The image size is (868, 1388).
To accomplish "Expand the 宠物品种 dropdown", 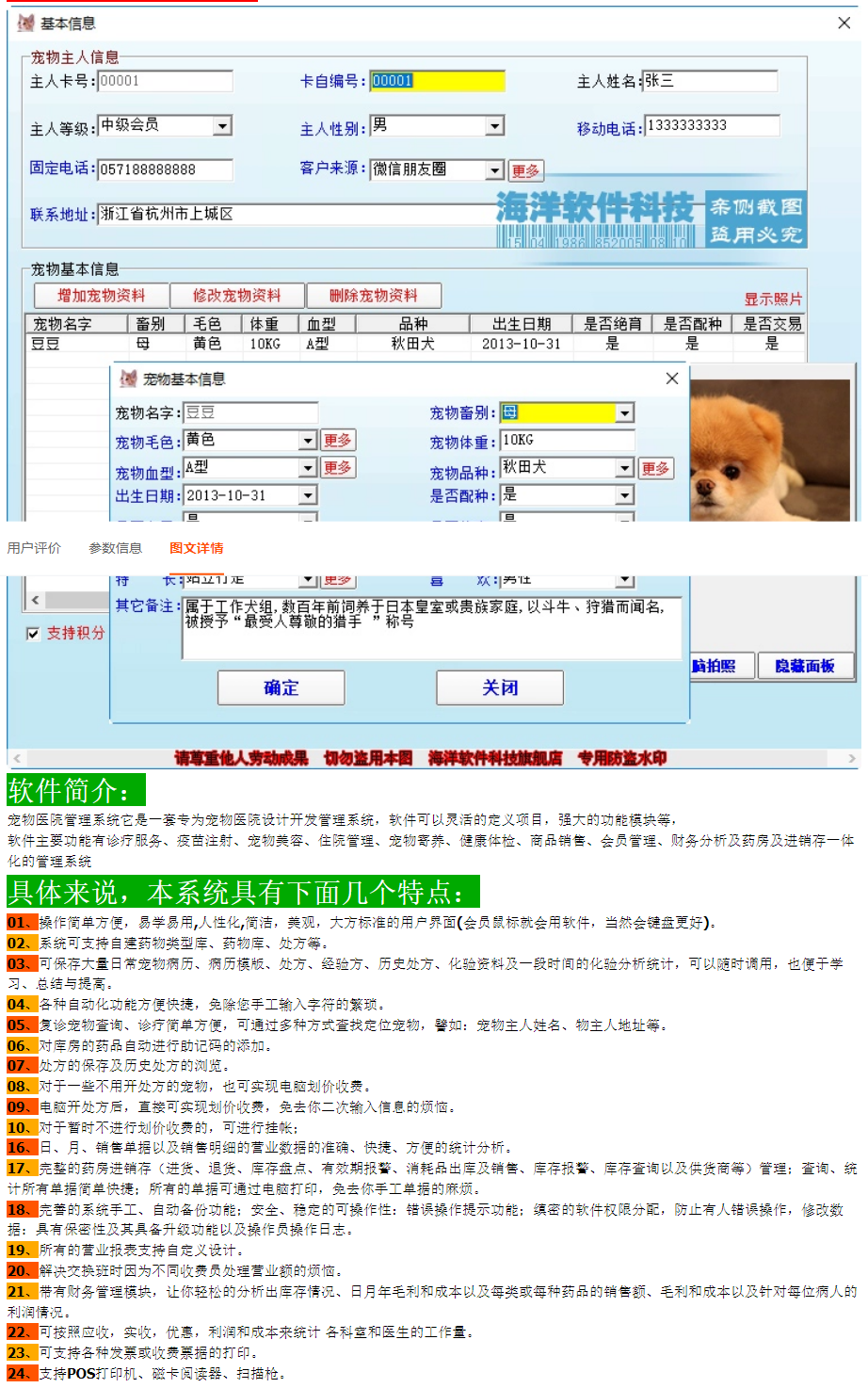I will click(x=624, y=468).
